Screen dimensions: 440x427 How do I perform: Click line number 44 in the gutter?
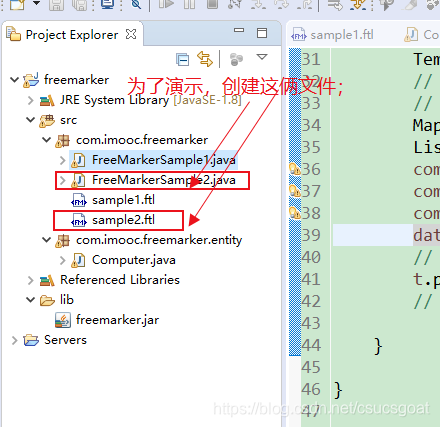[311, 345]
